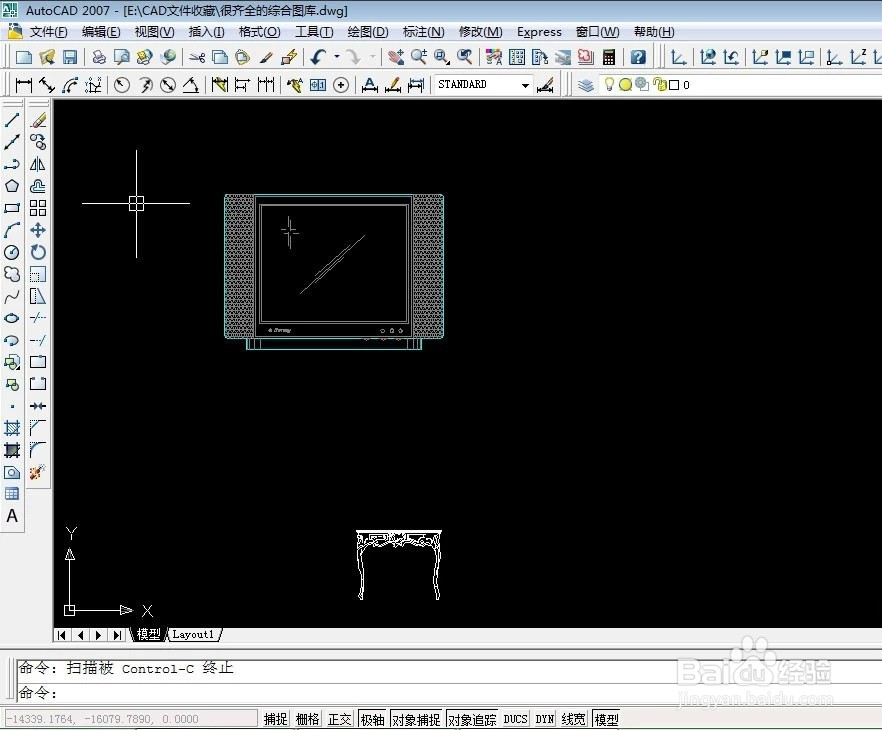Select the Hatch tool

[12, 428]
